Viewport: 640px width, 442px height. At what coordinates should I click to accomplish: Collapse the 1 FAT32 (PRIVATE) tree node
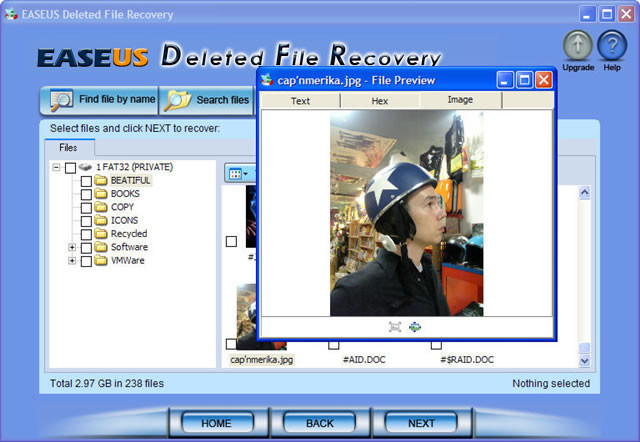[56, 167]
